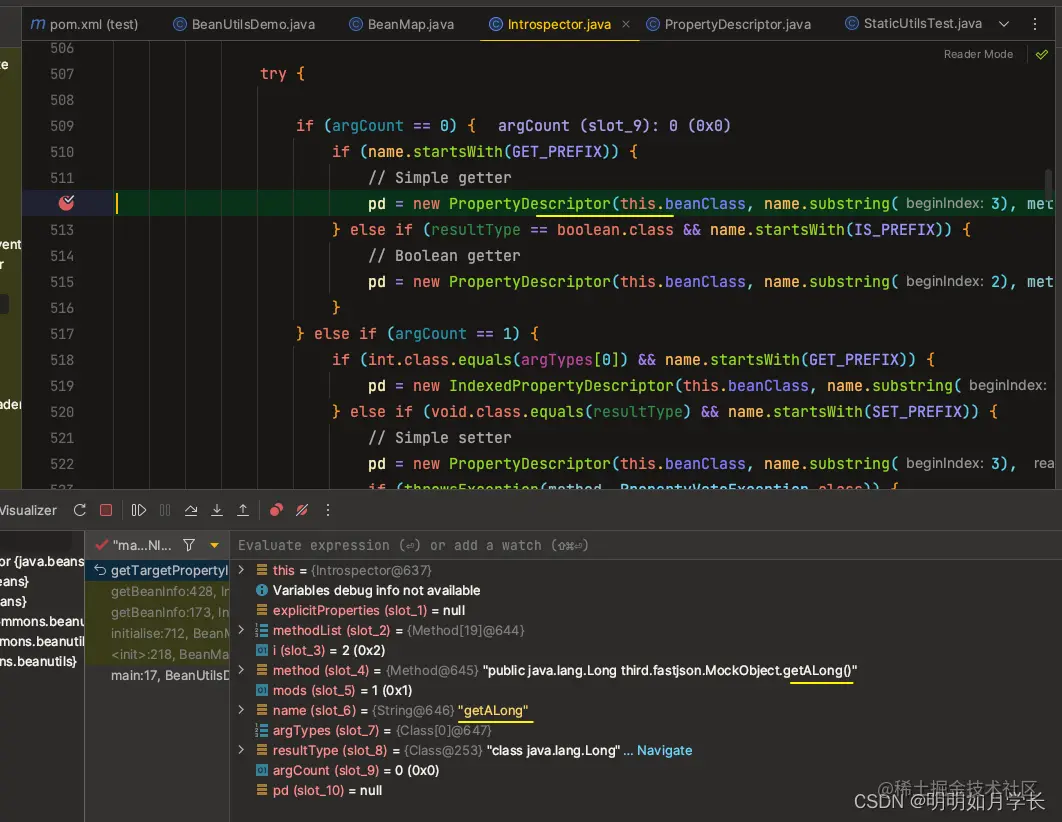
Task: Click the Rerun debug session icon
Action: 80,510
